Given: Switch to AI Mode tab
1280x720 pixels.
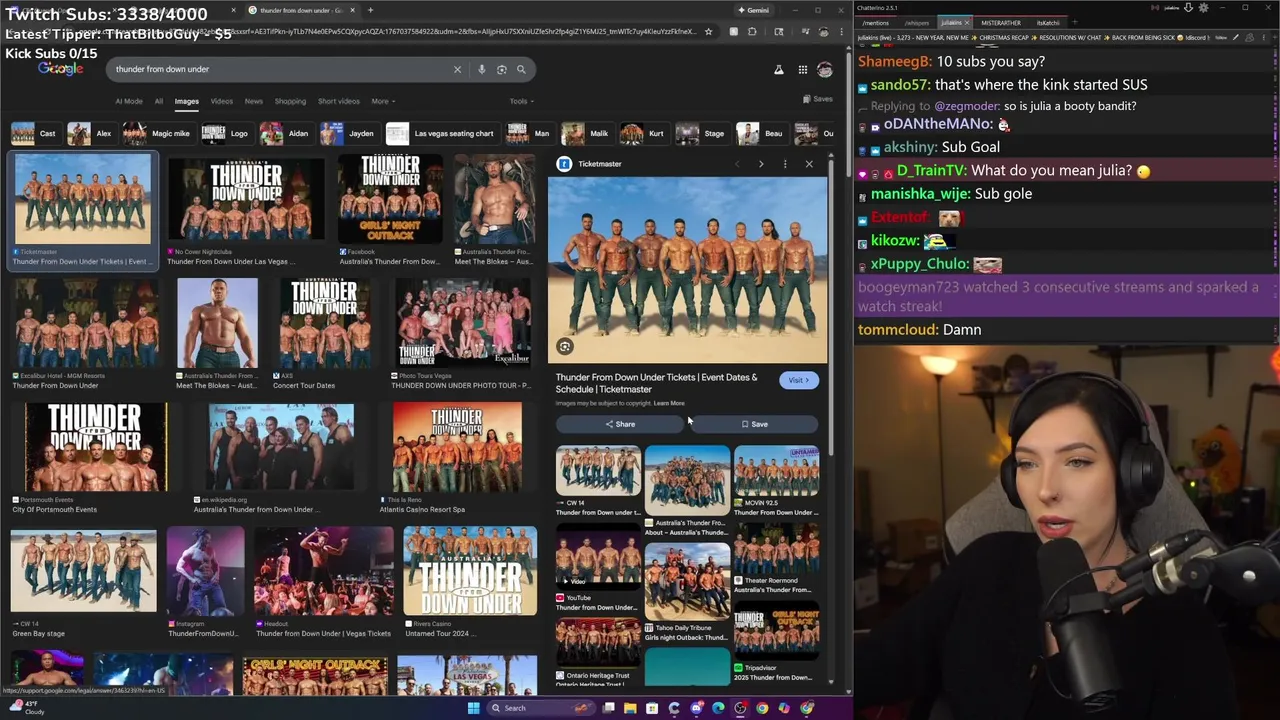Looking at the screenshot, I should pyautogui.click(x=129, y=101).
